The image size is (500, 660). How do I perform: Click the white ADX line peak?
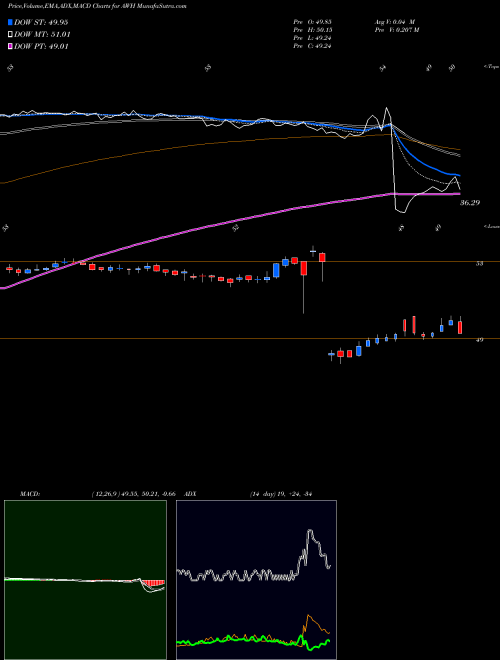pyautogui.click(x=310, y=532)
